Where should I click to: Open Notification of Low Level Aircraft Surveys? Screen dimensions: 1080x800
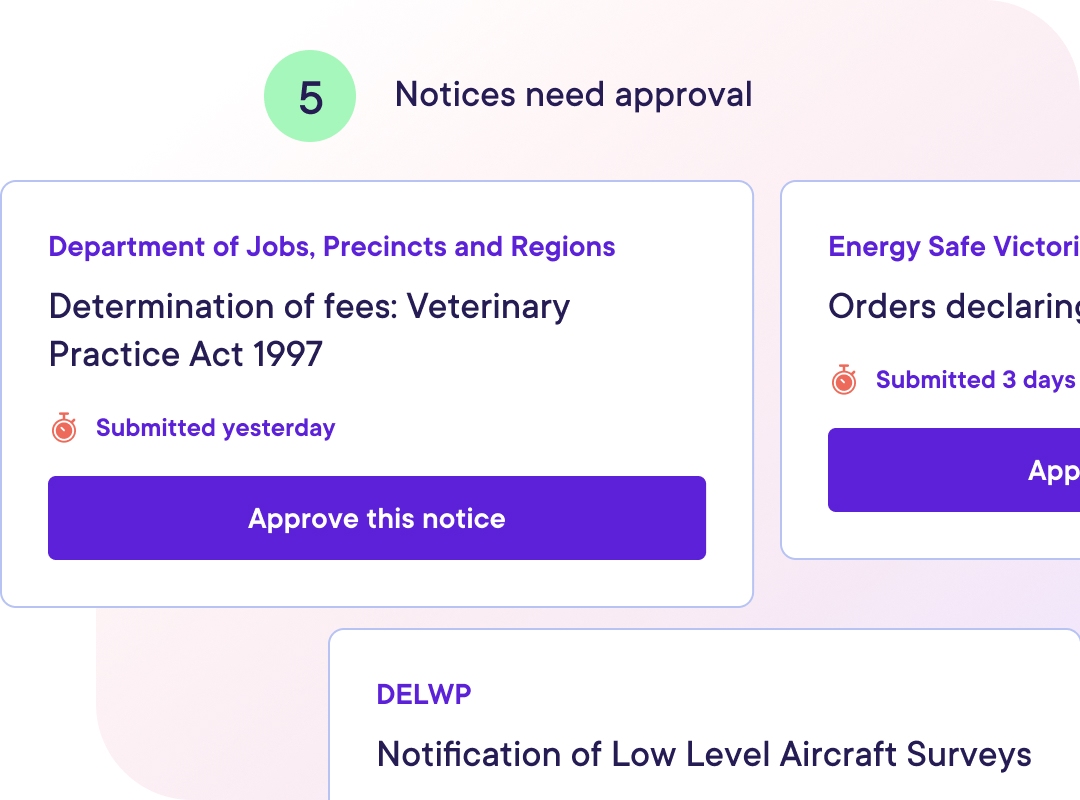coord(703,754)
